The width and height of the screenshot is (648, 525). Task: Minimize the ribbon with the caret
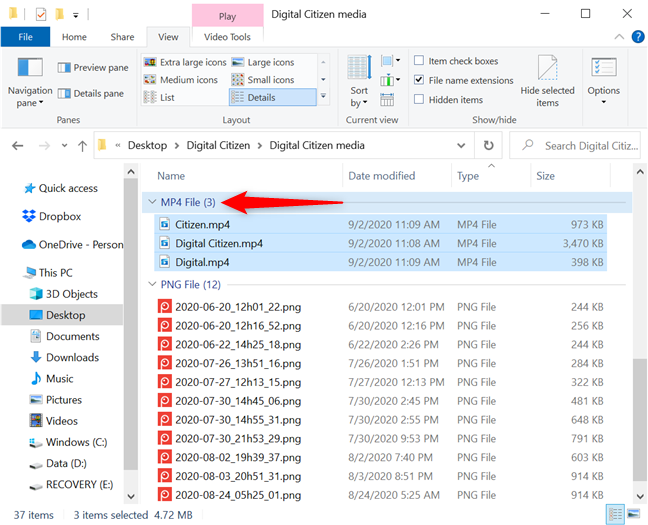619,37
